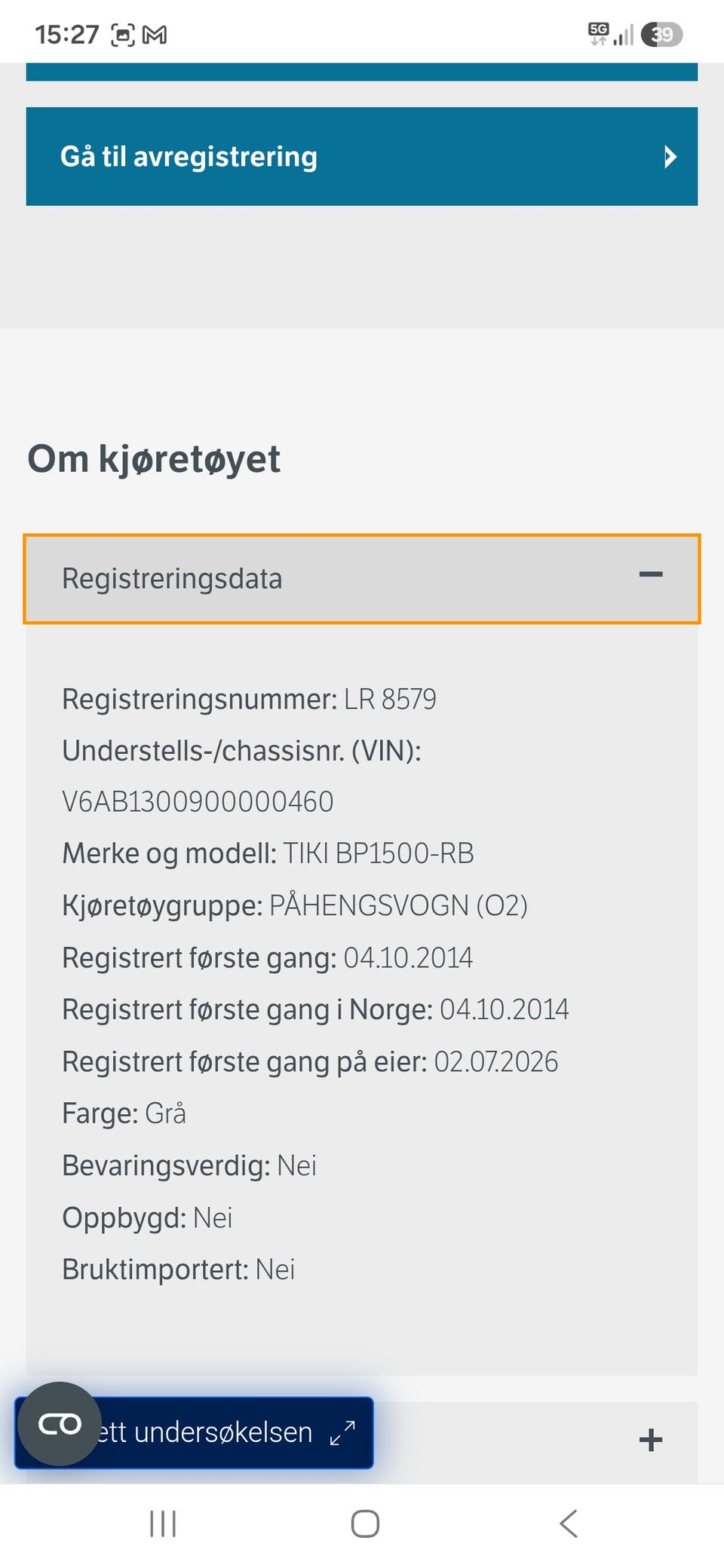
Task: Tap the blue bar above Gå til avregistrering
Action: (362, 72)
